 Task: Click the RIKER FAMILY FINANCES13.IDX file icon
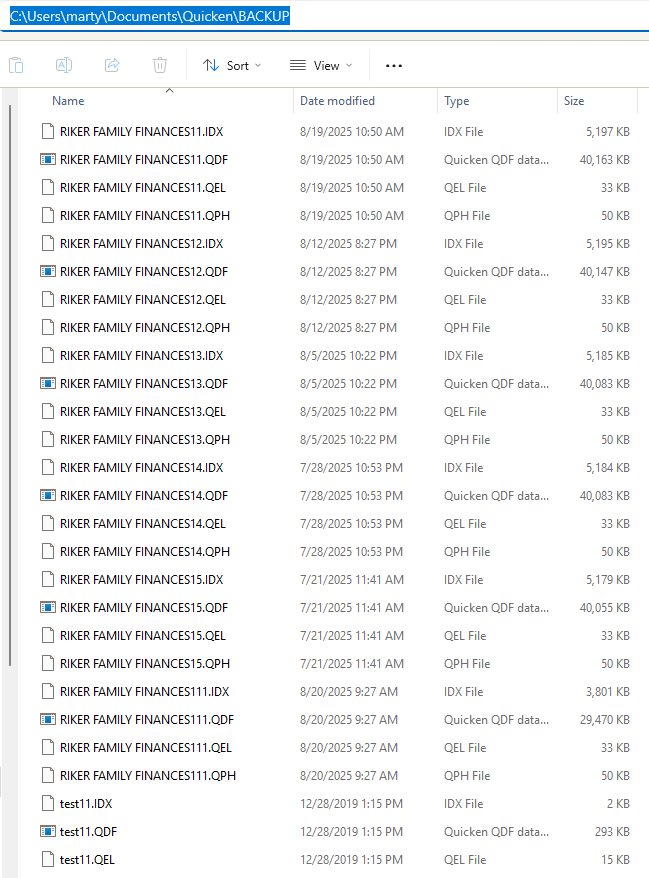(x=48, y=356)
